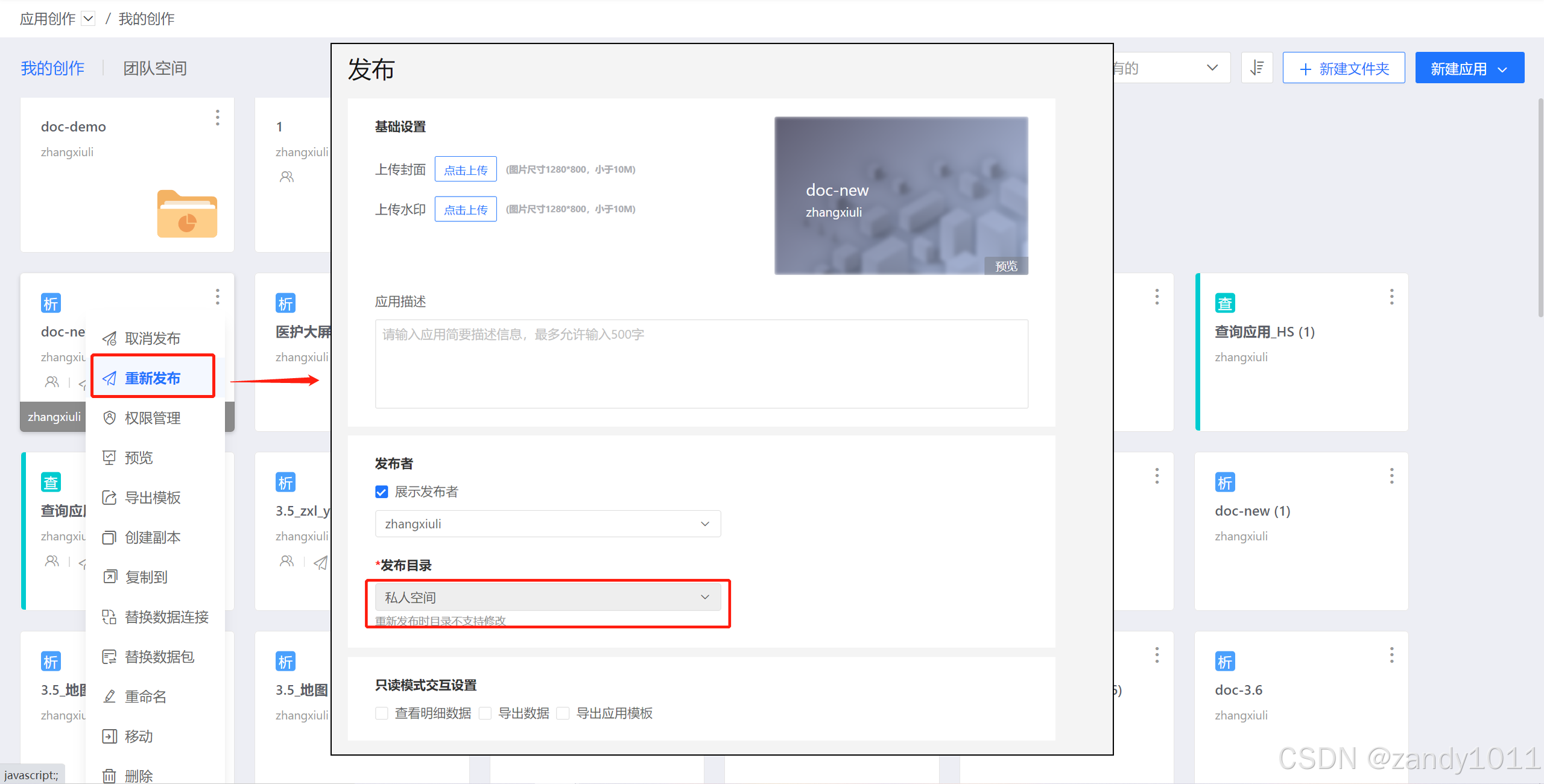Expand the 新建应用 dropdown button

click(1469, 69)
